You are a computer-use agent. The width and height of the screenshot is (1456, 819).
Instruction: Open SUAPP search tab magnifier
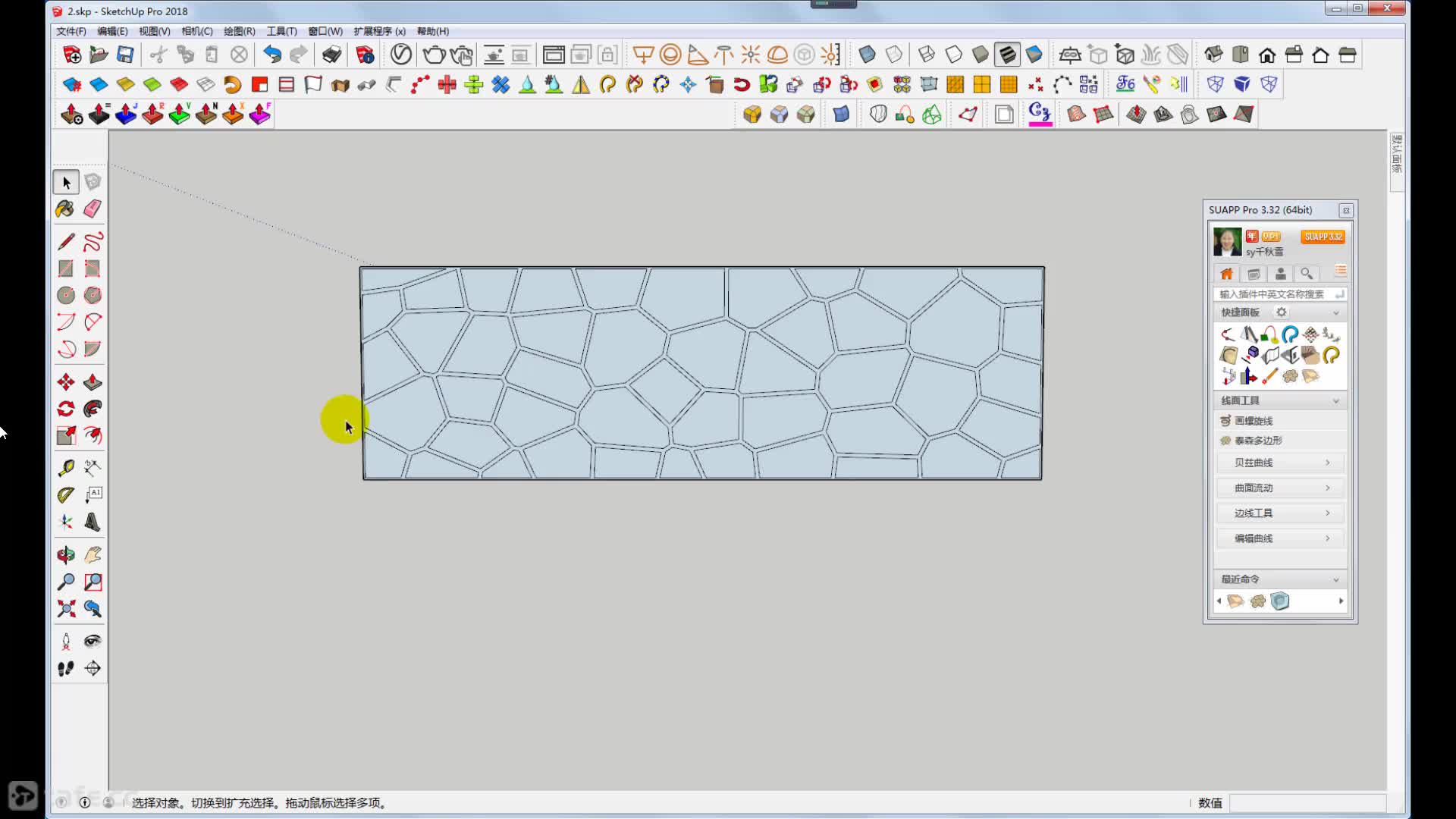(x=1307, y=274)
